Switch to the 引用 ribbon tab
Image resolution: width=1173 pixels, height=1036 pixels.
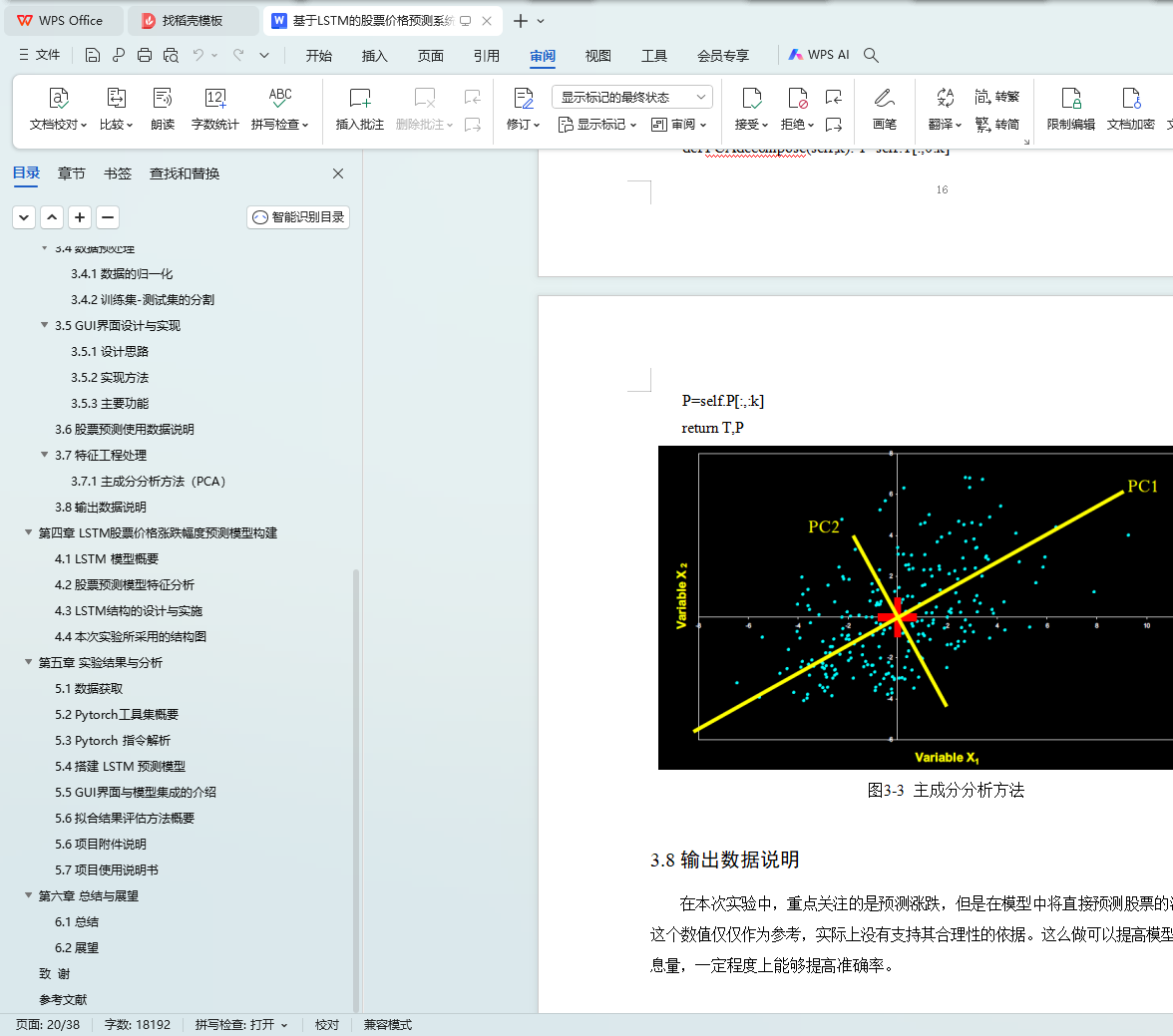tap(487, 56)
